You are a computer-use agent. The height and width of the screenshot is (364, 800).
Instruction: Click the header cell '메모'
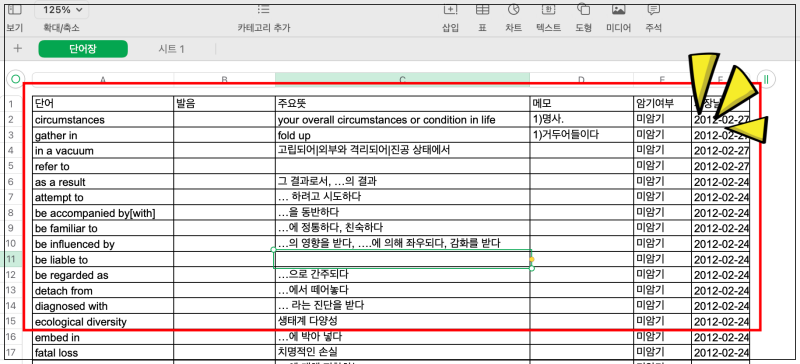coord(582,104)
